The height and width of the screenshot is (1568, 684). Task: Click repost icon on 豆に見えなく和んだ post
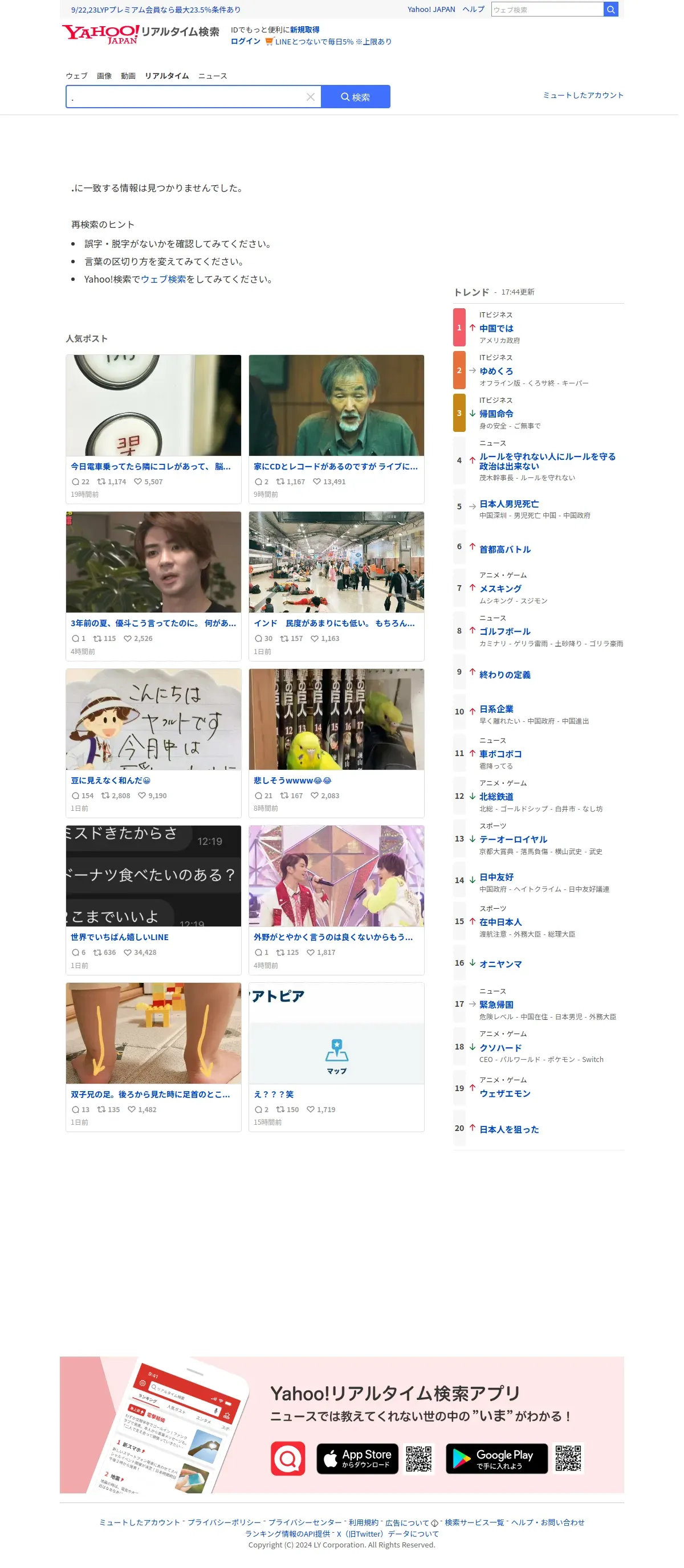(105, 795)
